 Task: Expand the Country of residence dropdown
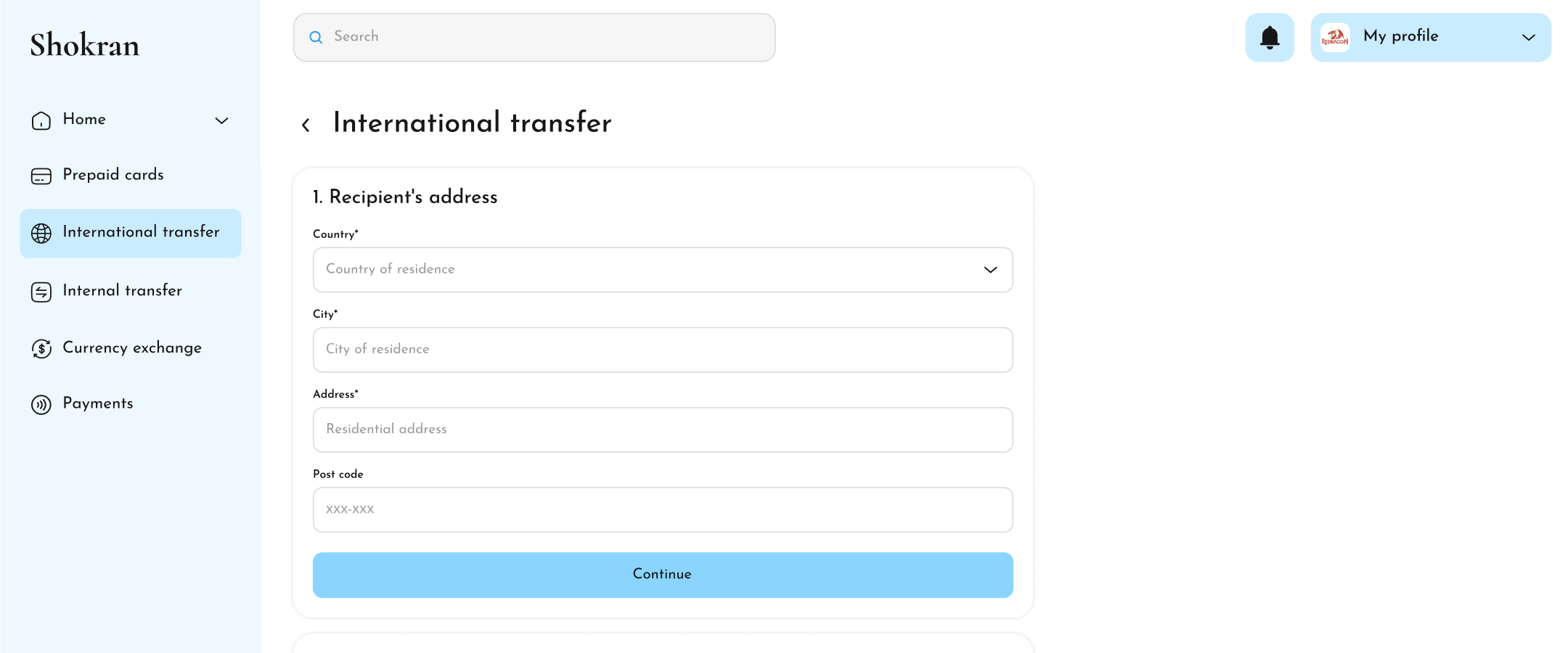coord(989,269)
